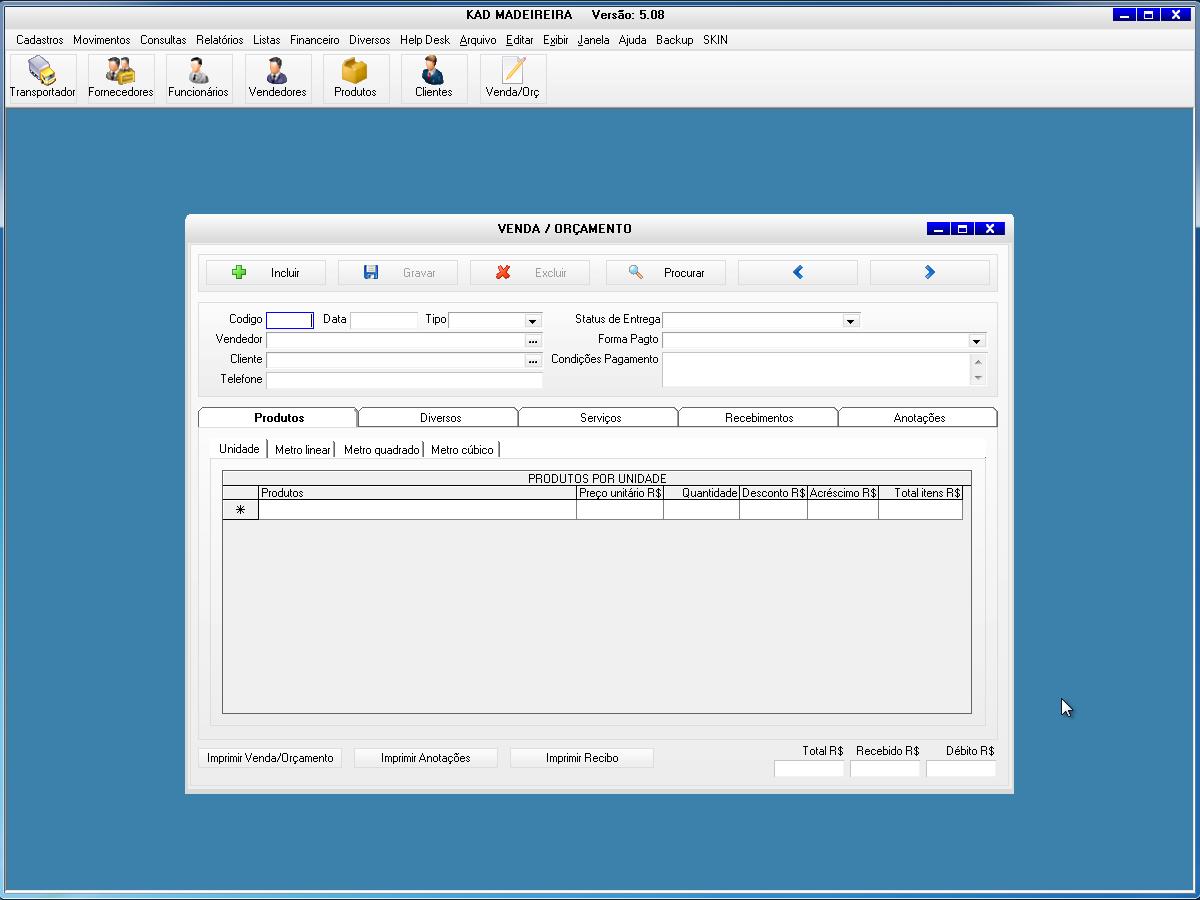Click the Total itens R$ column header

[x=920, y=493]
